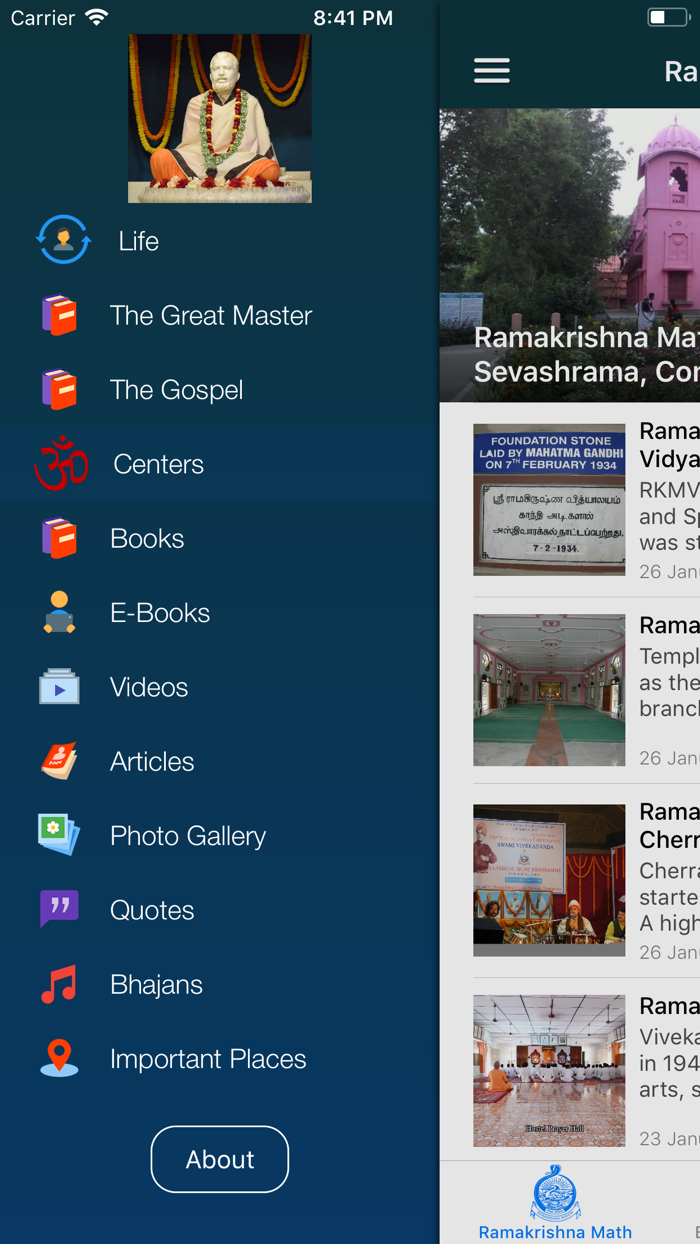Tap the Sevashrama banner headline
Screen dimensions: 700x1244
click(x=587, y=354)
